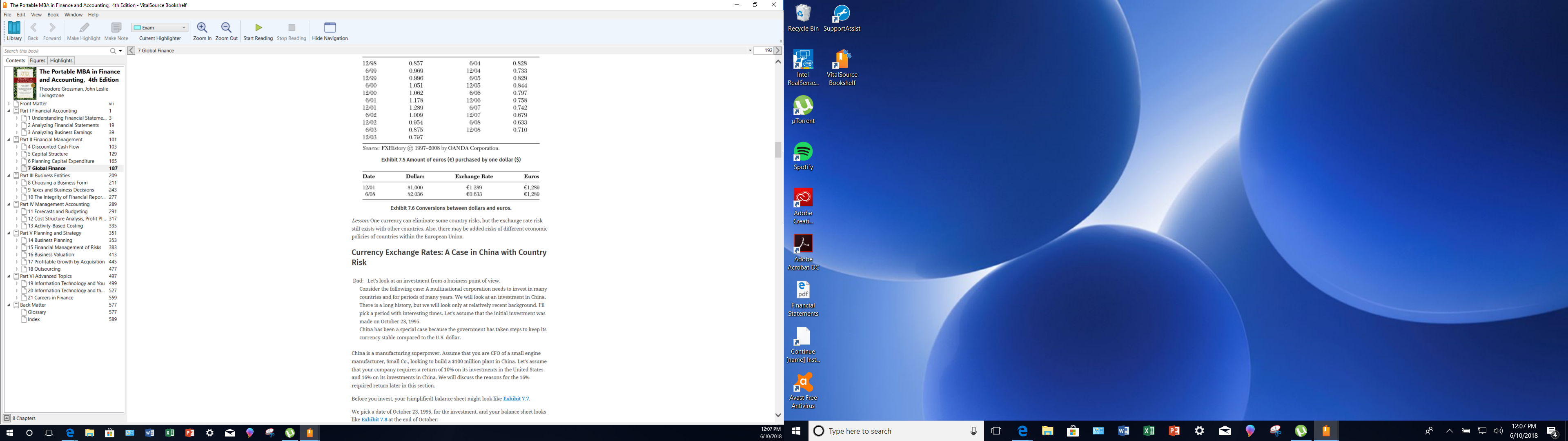The height and width of the screenshot is (441, 1568).
Task: Open Spotify desktop shortcut
Action: (x=804, y=156)
